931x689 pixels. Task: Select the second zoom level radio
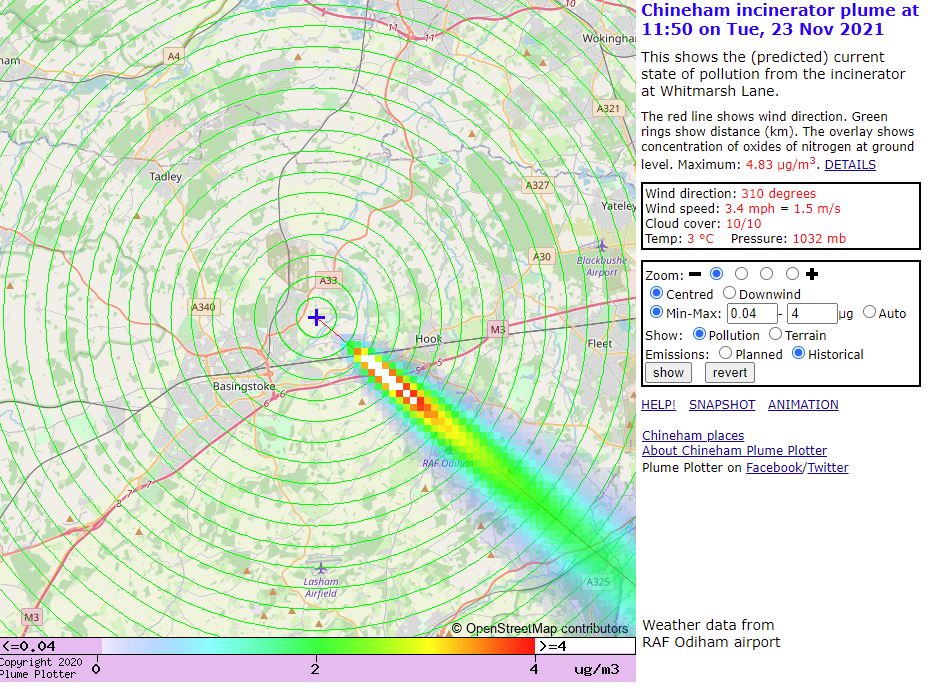point(741,274)
